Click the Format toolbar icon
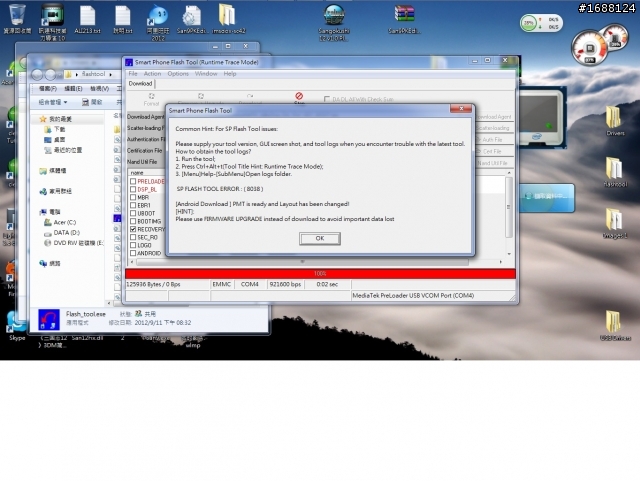640x481 pixels. point(151,99)
